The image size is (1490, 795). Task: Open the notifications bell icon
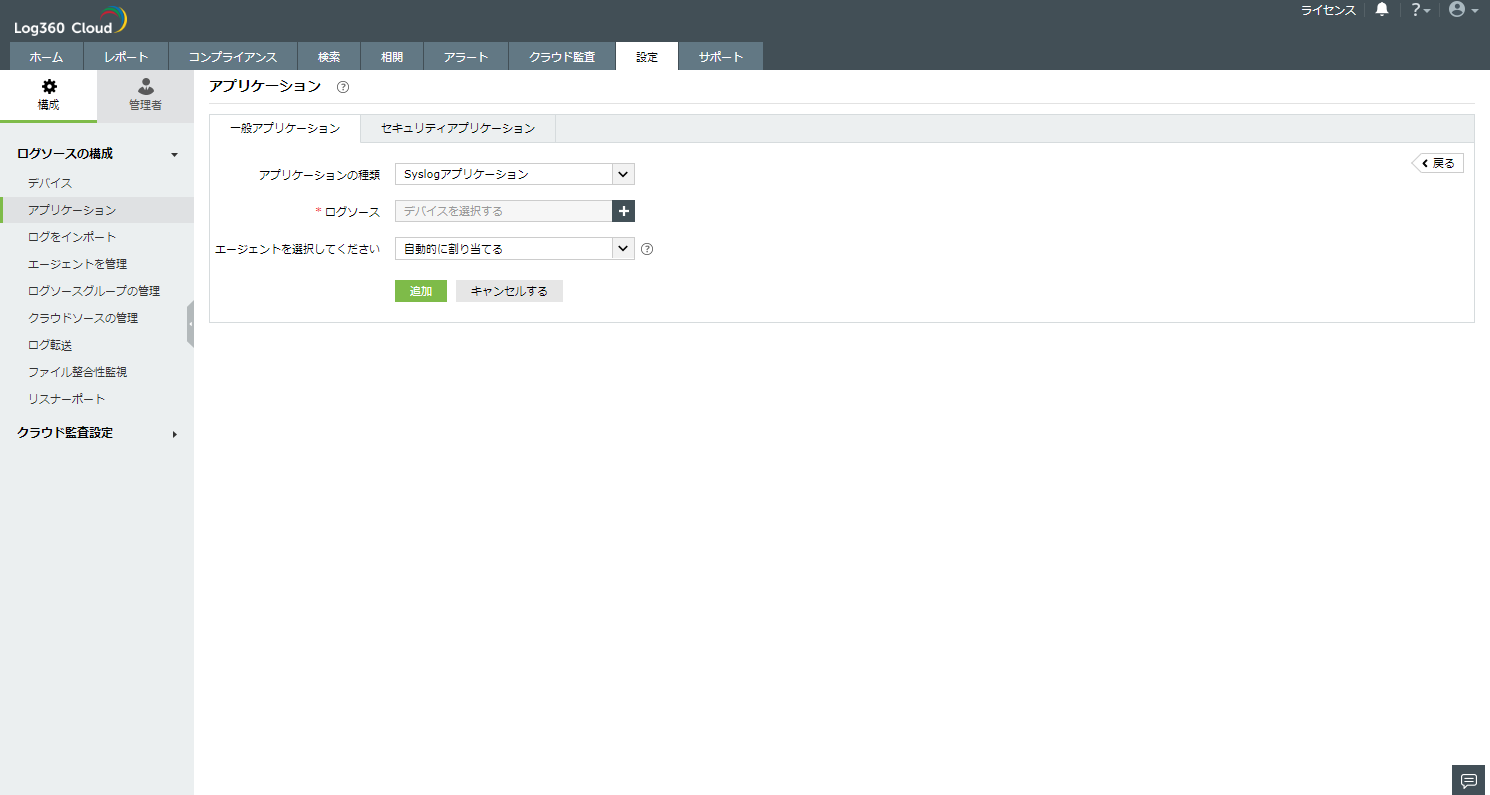coord(1382,10)
